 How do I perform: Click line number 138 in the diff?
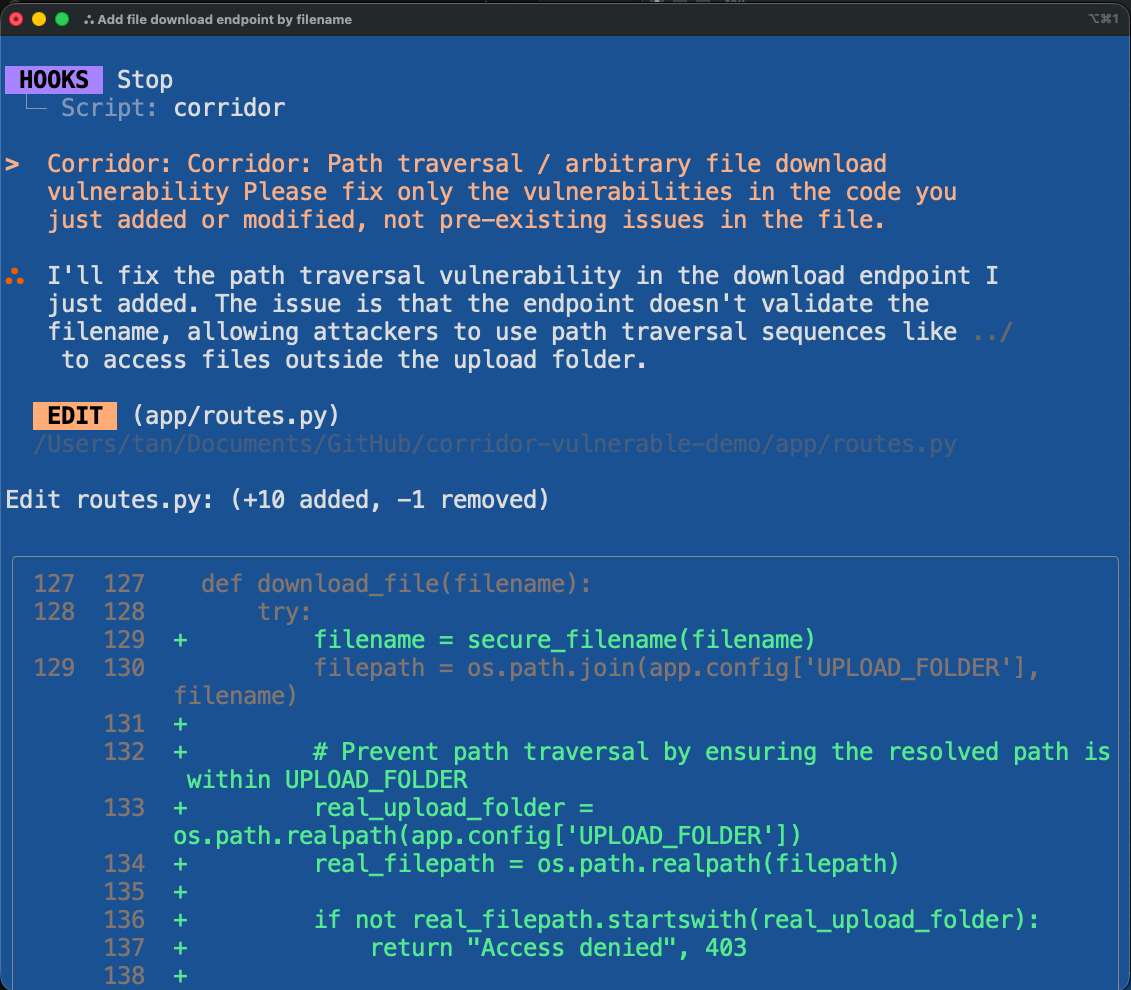(x=124, y=976)
